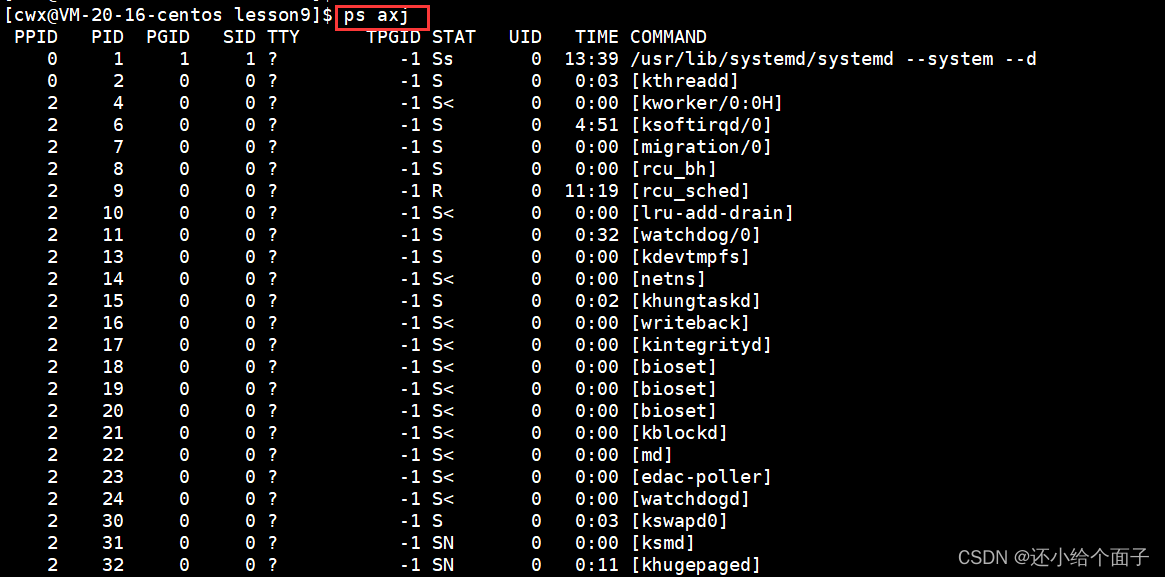Click the '[ksoftirqd/0]' process name

pos(701,125)
